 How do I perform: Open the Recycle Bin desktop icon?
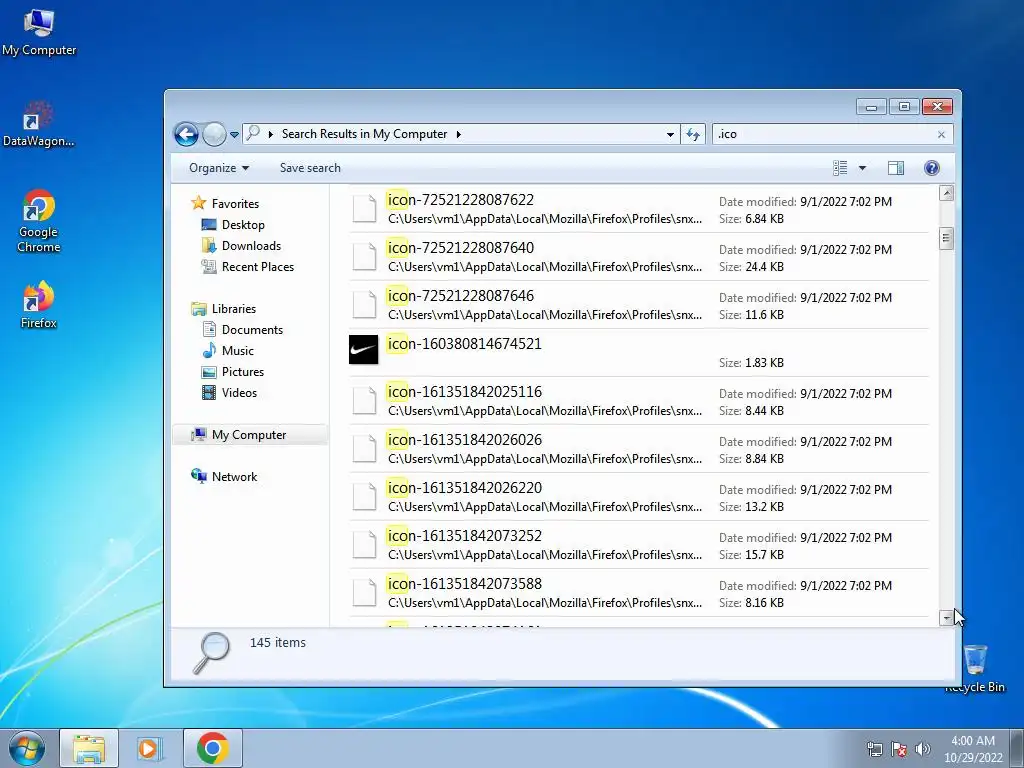(975, 669)
